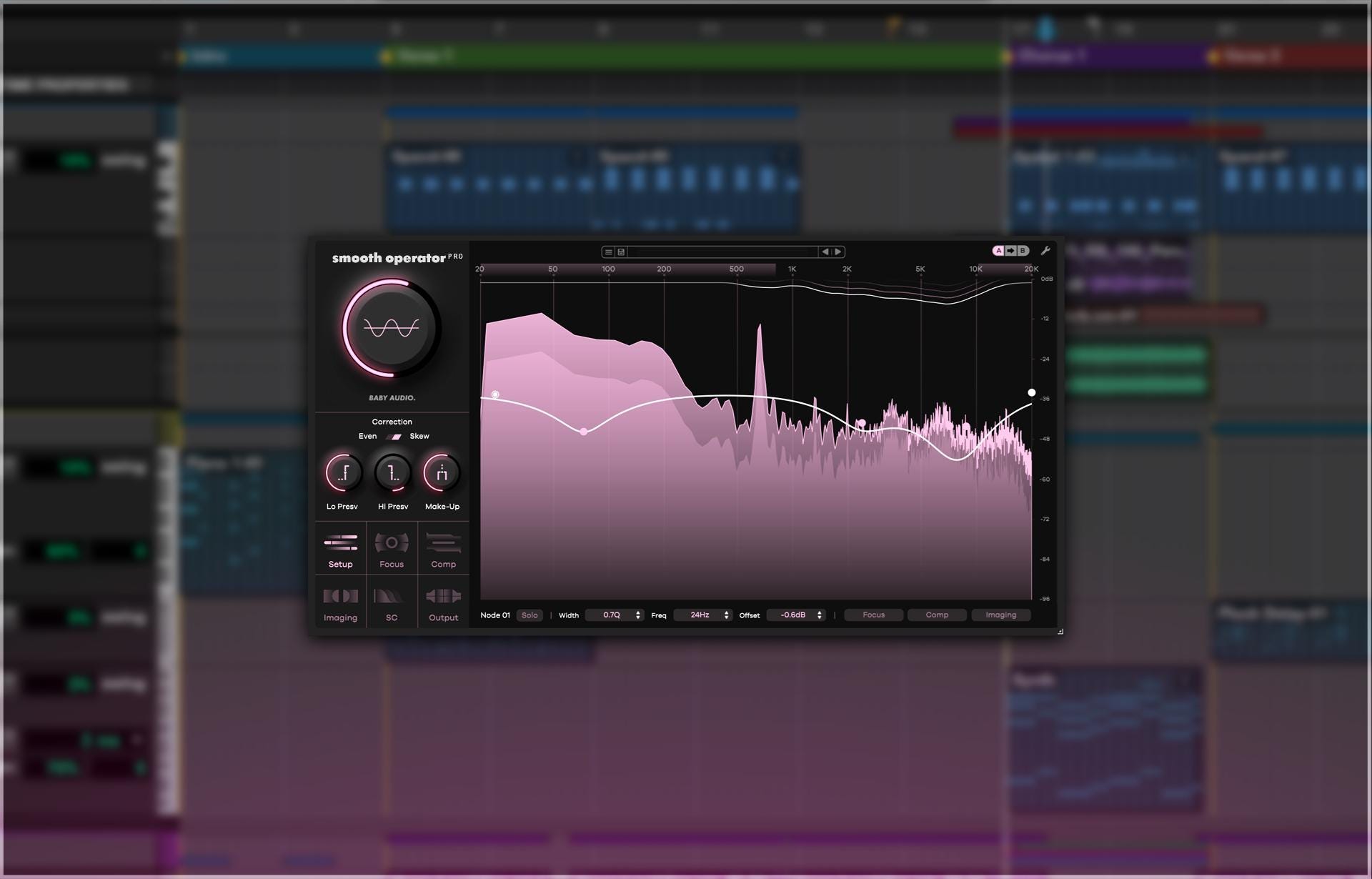Click the 'smooth operator' plugin title
Viewport: 1372px width, 879px height.
click(x=389, y=259)
